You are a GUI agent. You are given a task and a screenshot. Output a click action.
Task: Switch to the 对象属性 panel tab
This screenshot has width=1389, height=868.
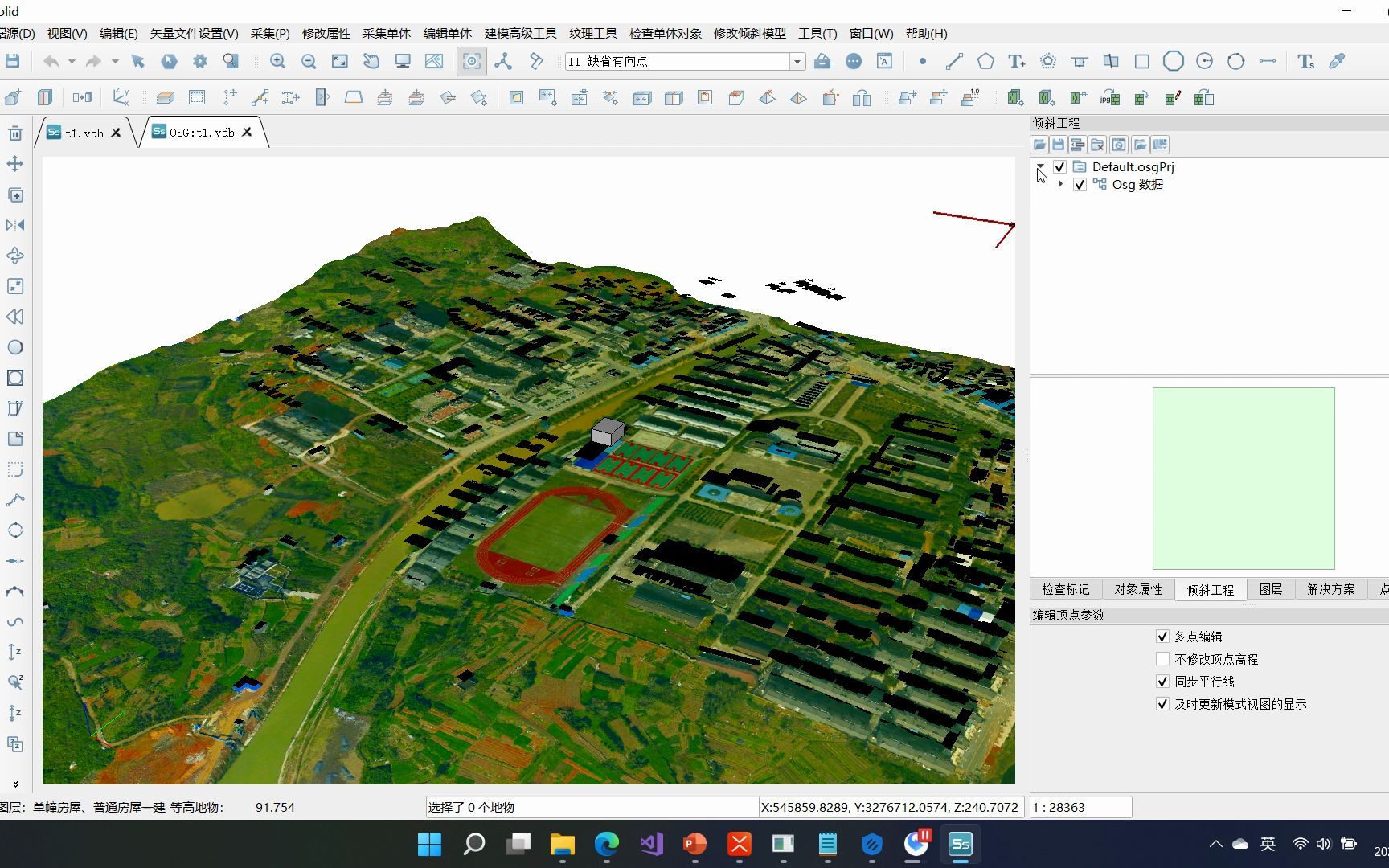pyautogui.click(x=1138, y=590)
